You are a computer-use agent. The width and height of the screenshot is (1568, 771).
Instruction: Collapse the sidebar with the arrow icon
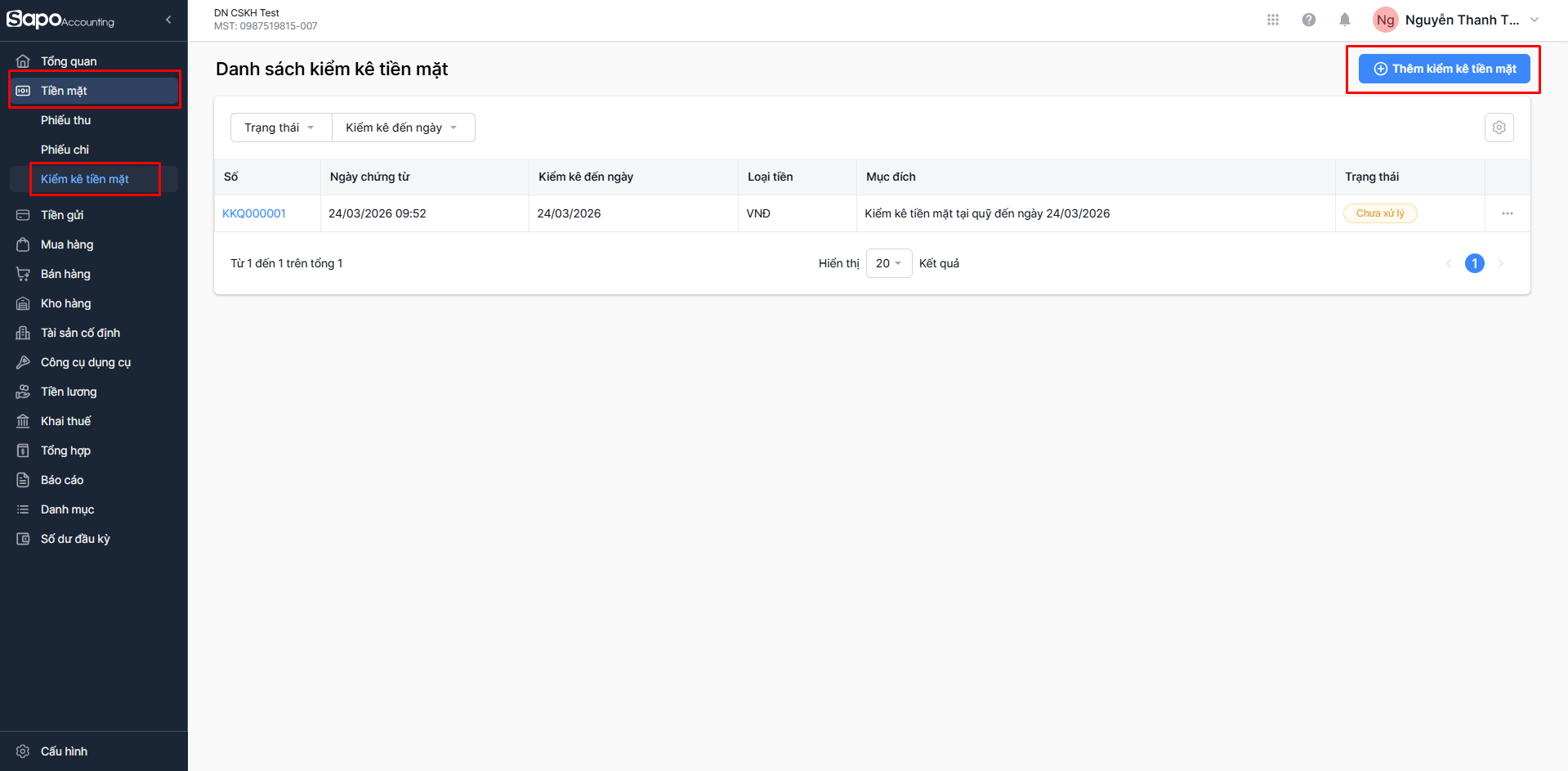[x=168, y=20]
